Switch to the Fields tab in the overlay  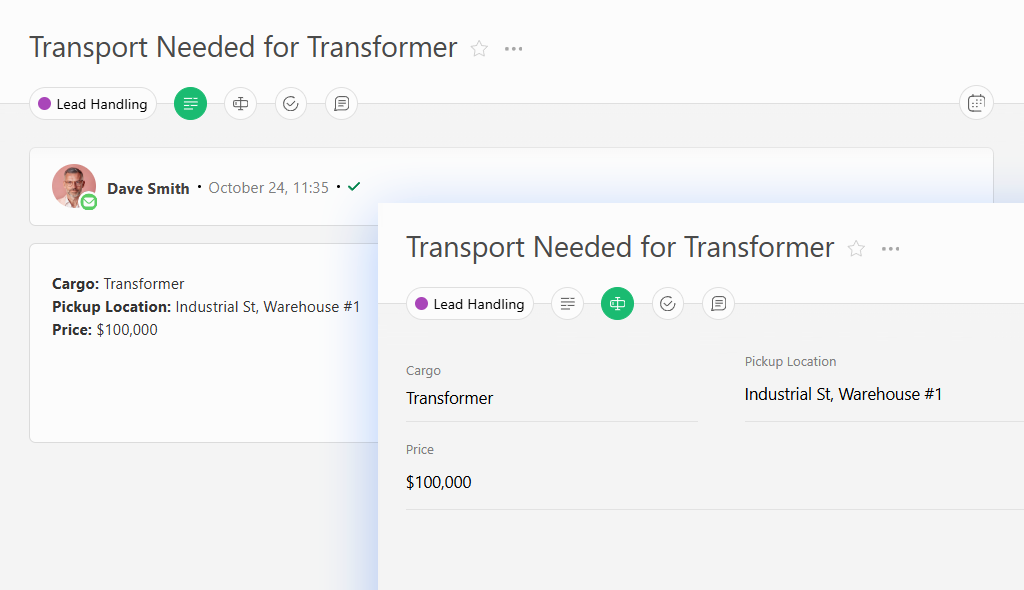(617, 303)
